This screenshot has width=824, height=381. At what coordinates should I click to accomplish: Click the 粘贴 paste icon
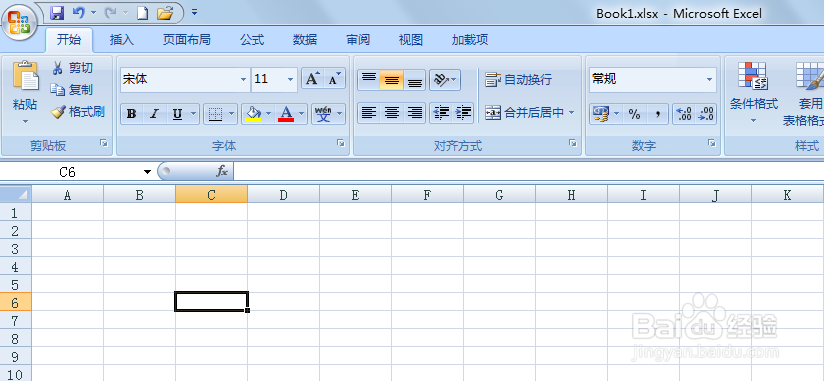click(25, 76)
